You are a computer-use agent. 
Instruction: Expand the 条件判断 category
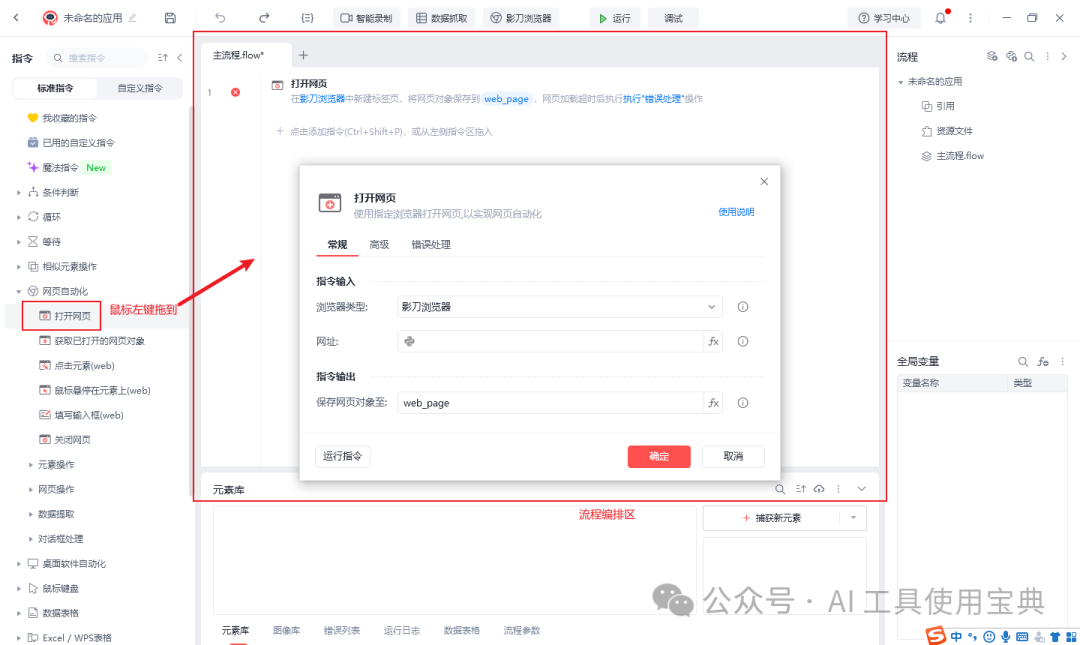(19, 192)
